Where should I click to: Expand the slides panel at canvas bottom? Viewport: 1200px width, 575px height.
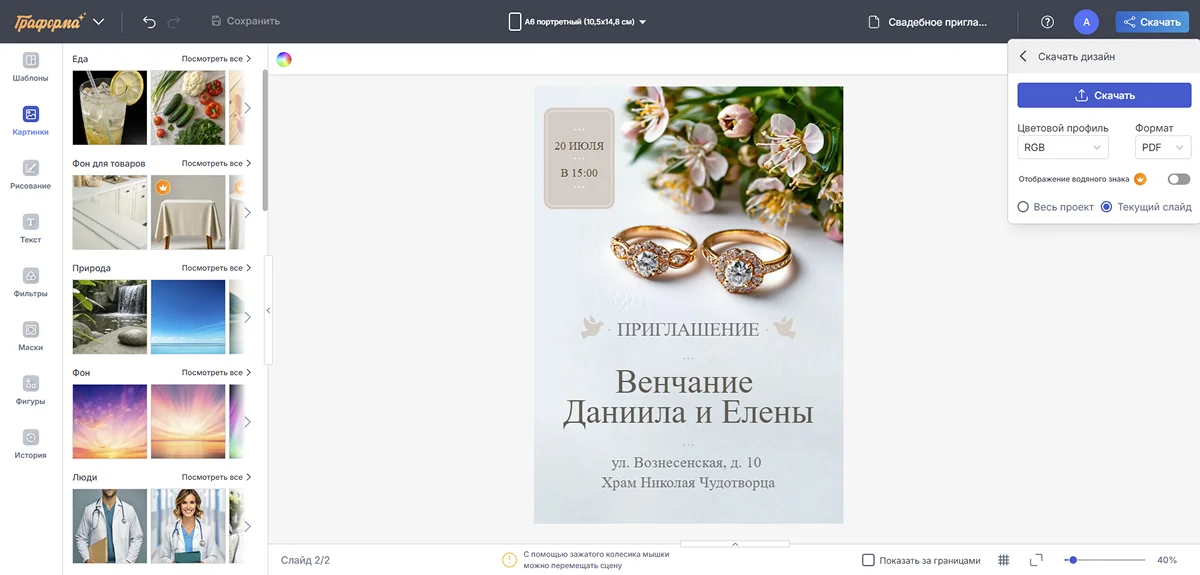735,545
